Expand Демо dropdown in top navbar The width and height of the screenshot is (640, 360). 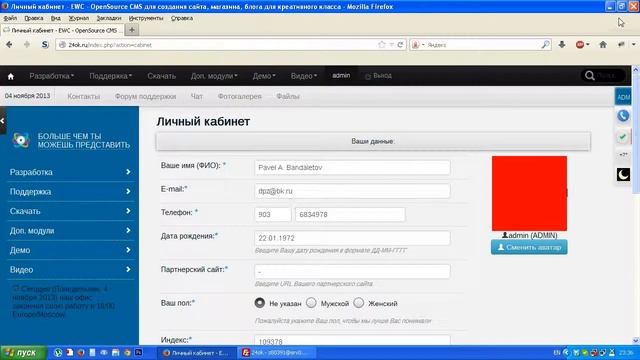click(x=264, y=76)
